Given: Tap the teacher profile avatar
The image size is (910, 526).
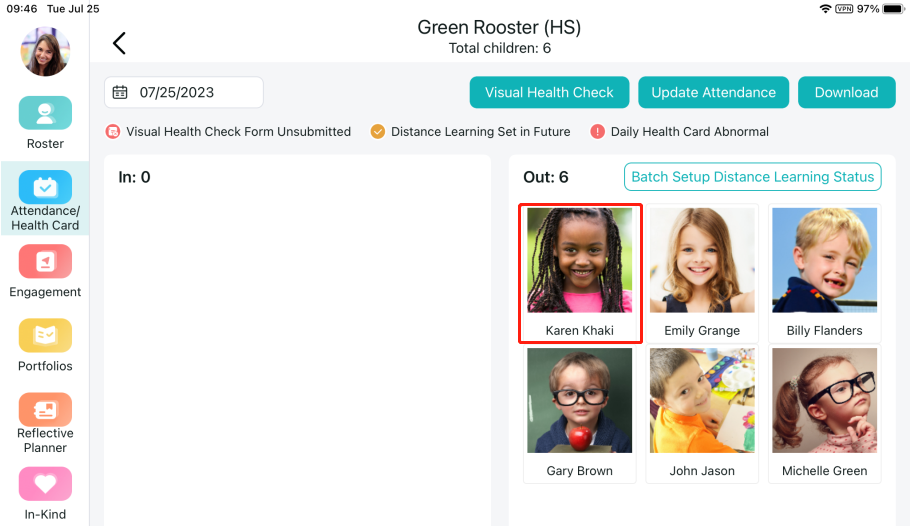Looking at the screenshot, I should pos(45,52).
